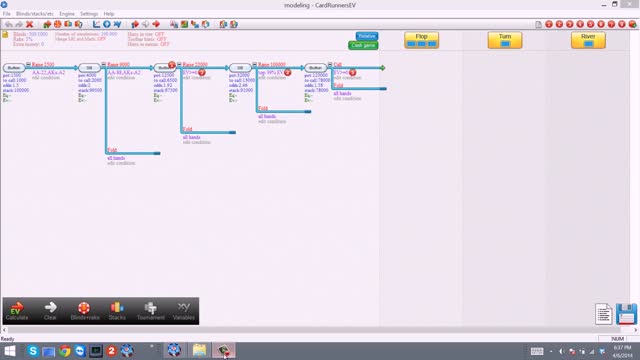Toggle the Cash game button
Viewport: 640px width, 360px height.
(x=363, y=45)
